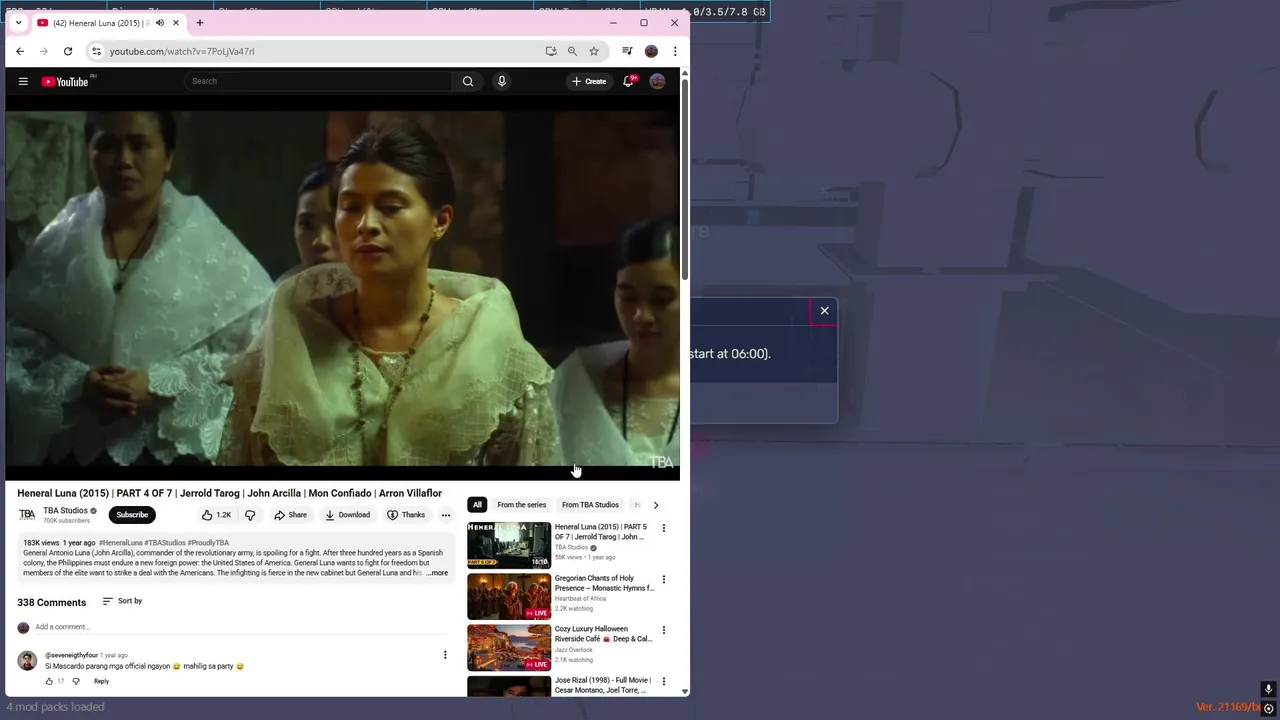Close the Heneral Luna browser tab
Image resolution: width=1280 pixels, height=720 pixels.
176,23
